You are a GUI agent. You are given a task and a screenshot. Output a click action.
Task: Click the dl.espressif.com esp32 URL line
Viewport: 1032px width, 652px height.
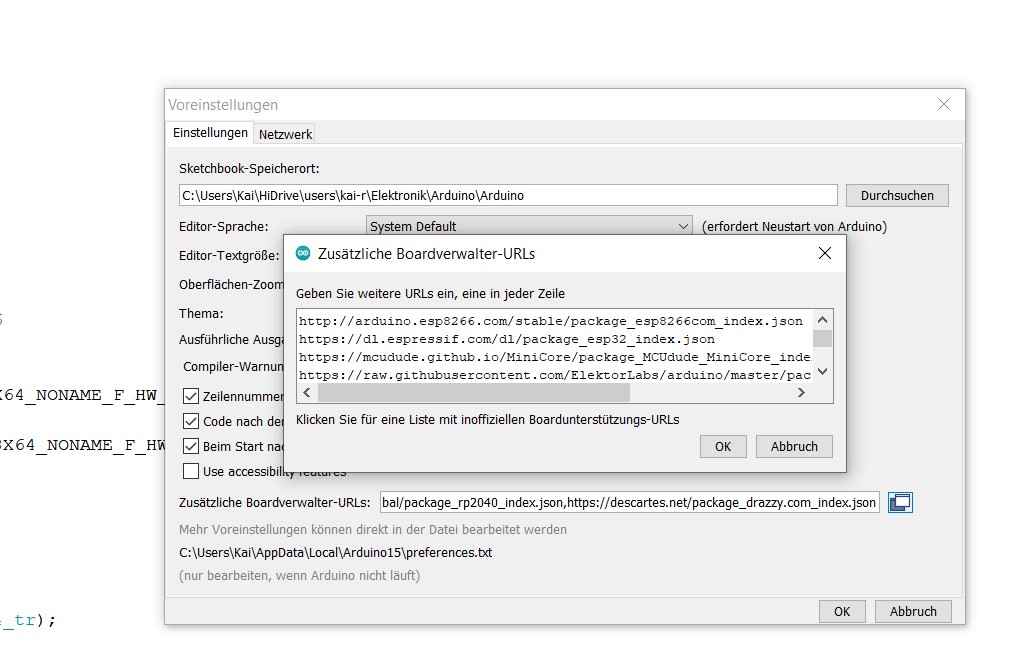coord(507,339)
